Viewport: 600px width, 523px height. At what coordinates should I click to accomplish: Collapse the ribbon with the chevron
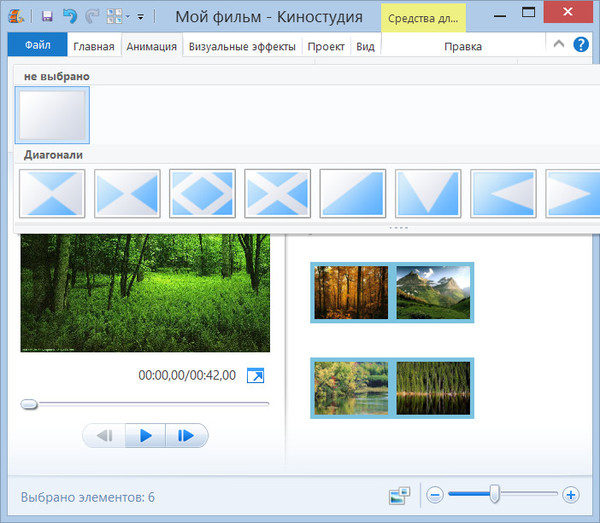pyautogui.click(x=559, y=45)
